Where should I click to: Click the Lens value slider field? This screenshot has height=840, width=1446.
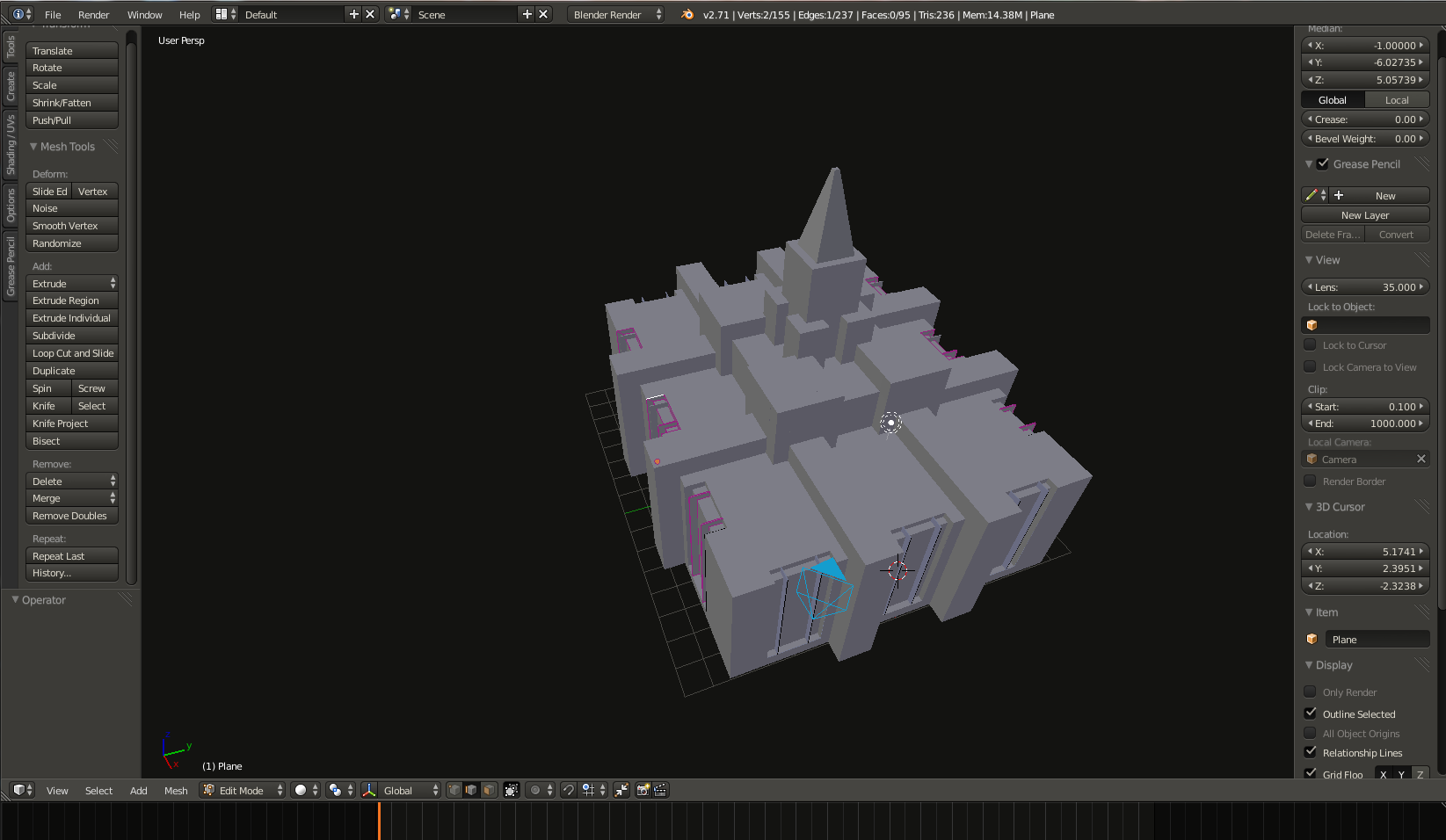[x=1365, y=287]
